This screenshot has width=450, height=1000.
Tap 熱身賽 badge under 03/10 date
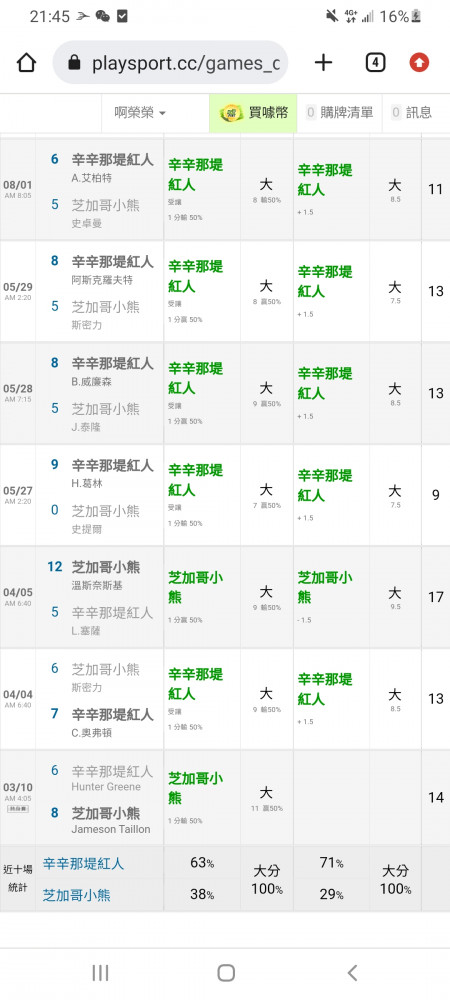(18, 809)
